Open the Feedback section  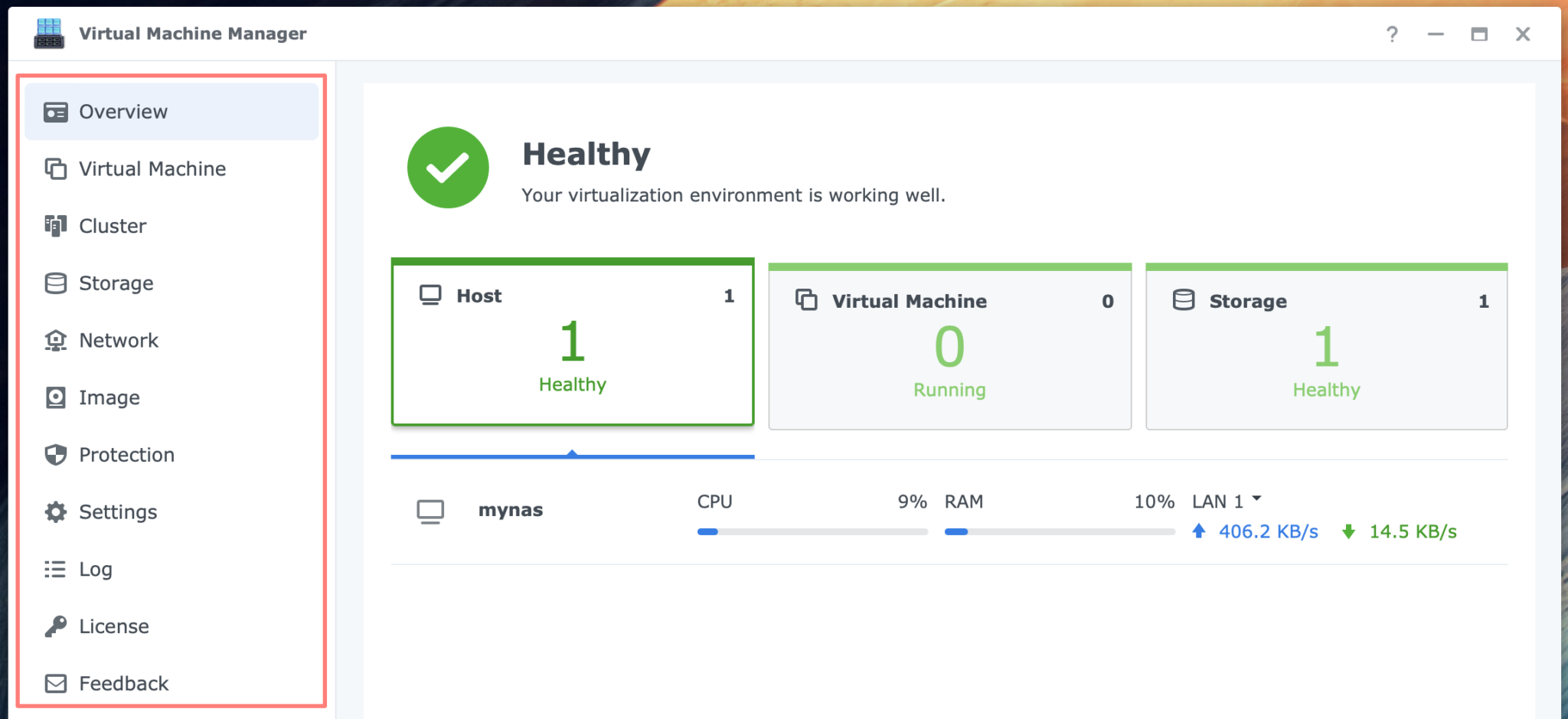pyautogui.click(x=122, y=683)
